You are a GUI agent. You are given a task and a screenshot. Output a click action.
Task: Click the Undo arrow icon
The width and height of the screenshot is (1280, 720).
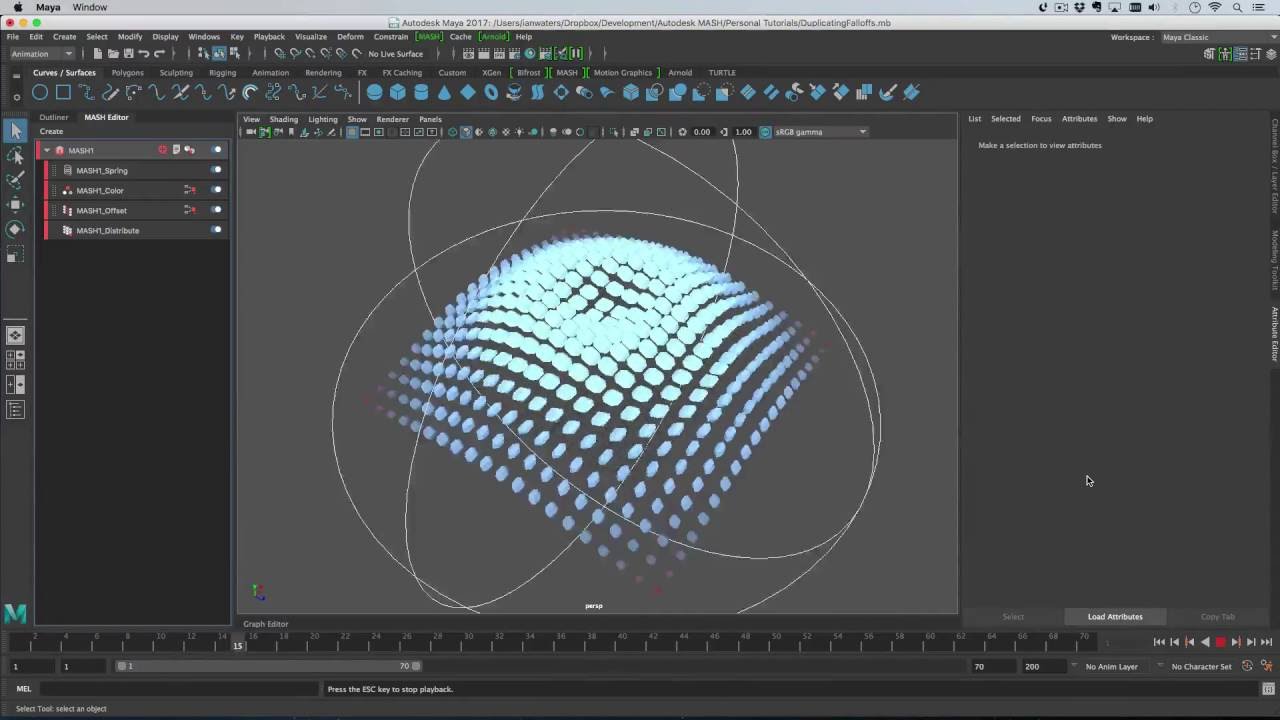144,53
